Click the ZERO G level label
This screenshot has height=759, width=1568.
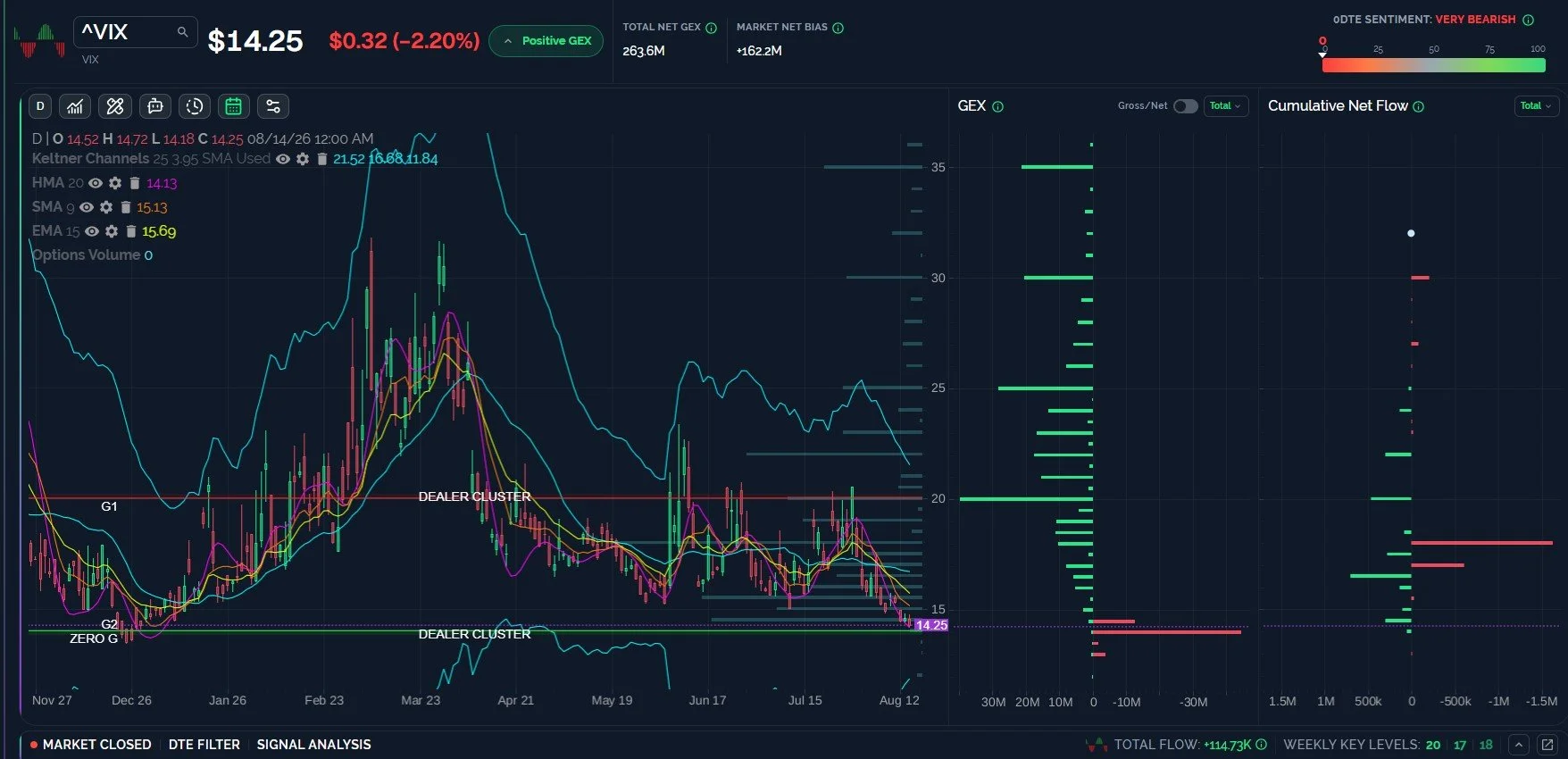pos(94,638)
